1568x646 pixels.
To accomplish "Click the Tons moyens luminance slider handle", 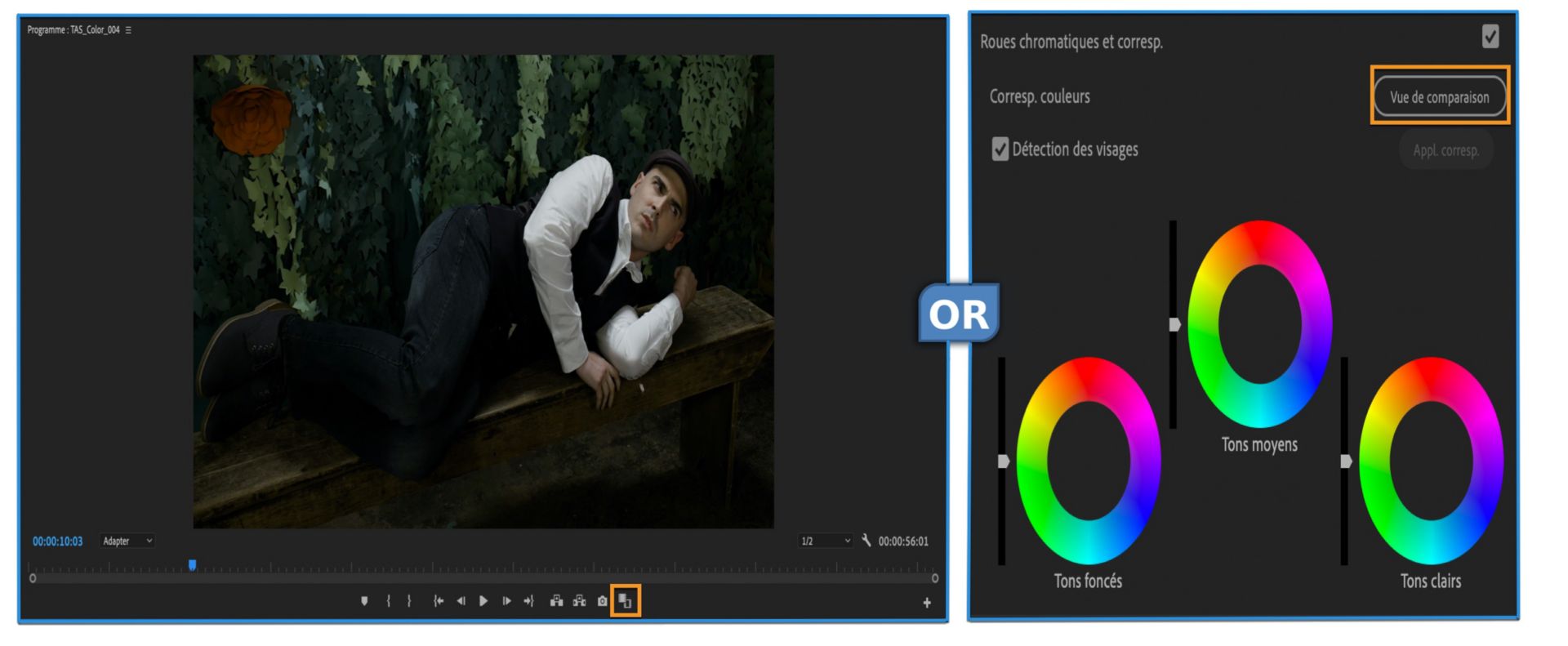I will (1174, 325).
